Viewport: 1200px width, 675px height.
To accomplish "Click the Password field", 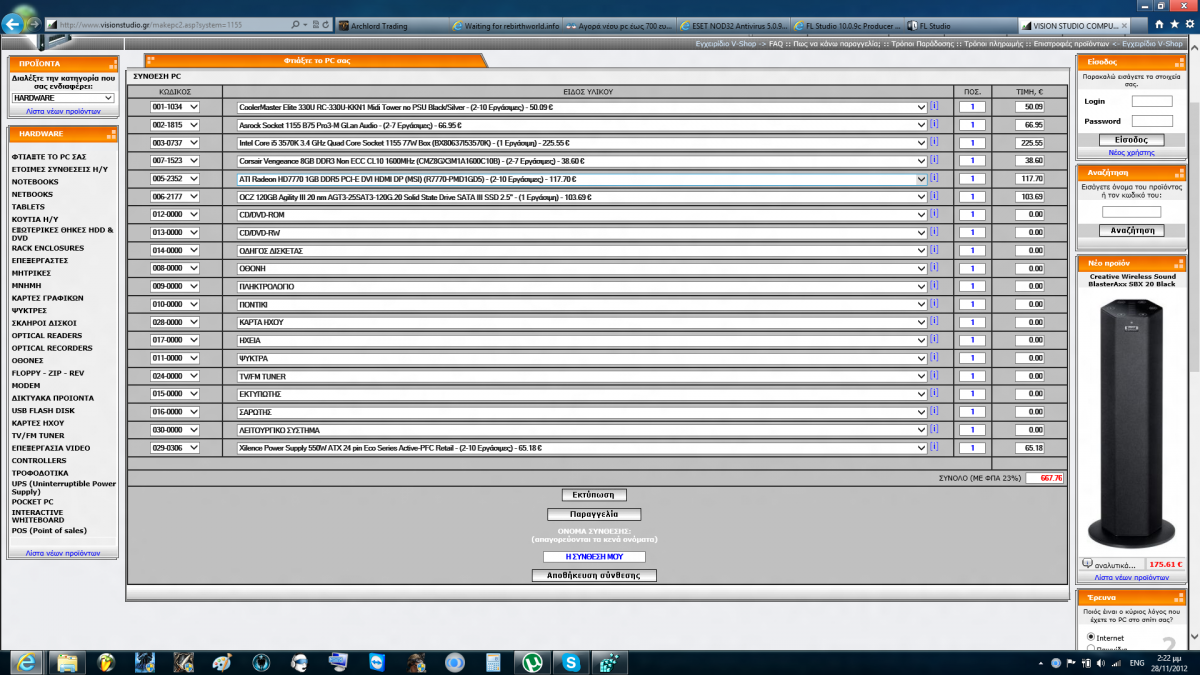I will tap(1152, 121).
